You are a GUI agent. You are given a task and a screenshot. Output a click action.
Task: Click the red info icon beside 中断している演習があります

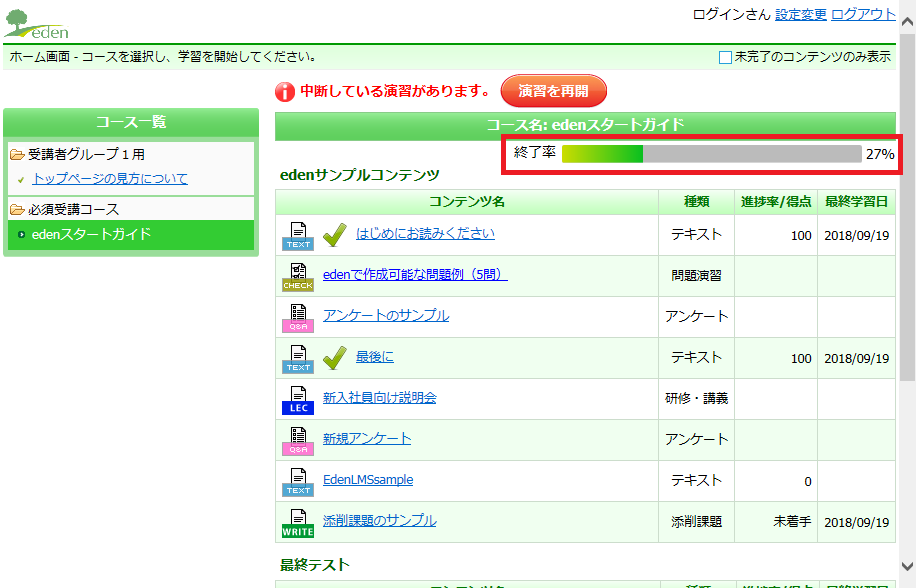pyautogui.click(x=285, y=92)
